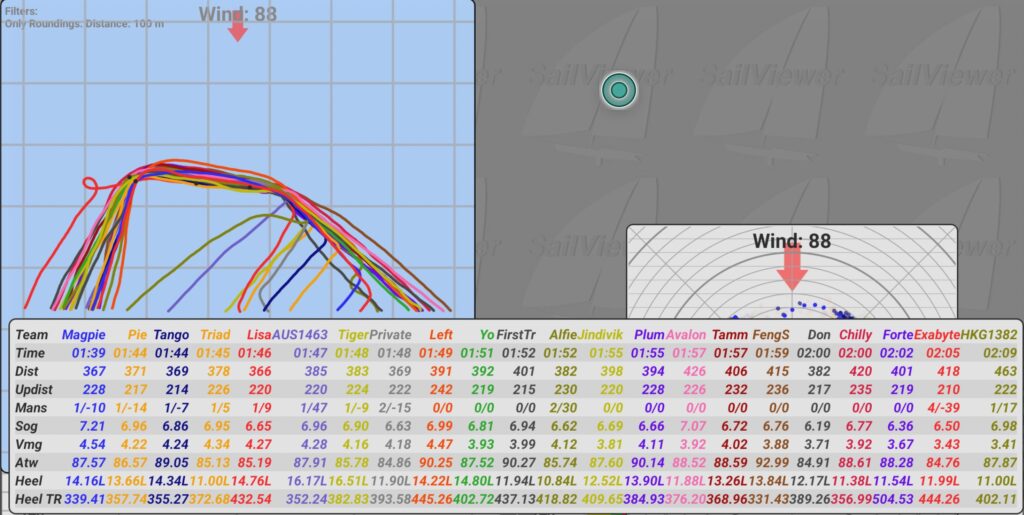1024x515 pixels.
Task: Click the Wind: 88 label on polar plot
Action: [x=792, y=241]
